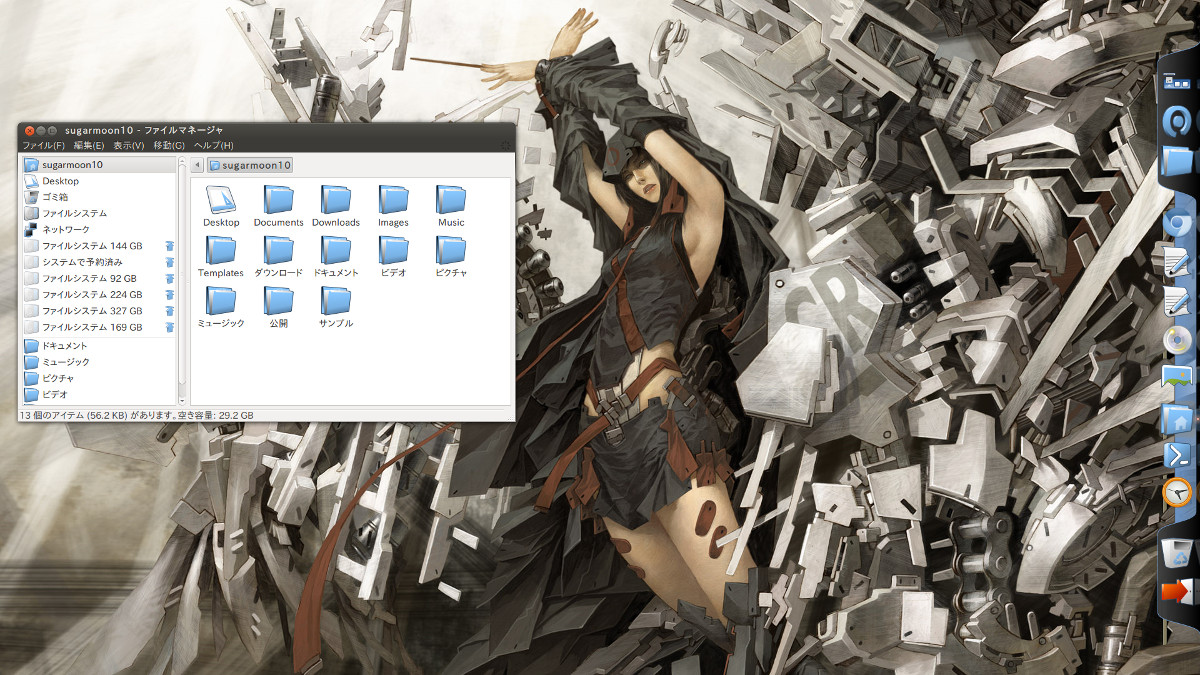The width and height of the screenshot is (1200, 675).
Task: Open the home folder icon in the dock
Action: [x=1178, y=418]
